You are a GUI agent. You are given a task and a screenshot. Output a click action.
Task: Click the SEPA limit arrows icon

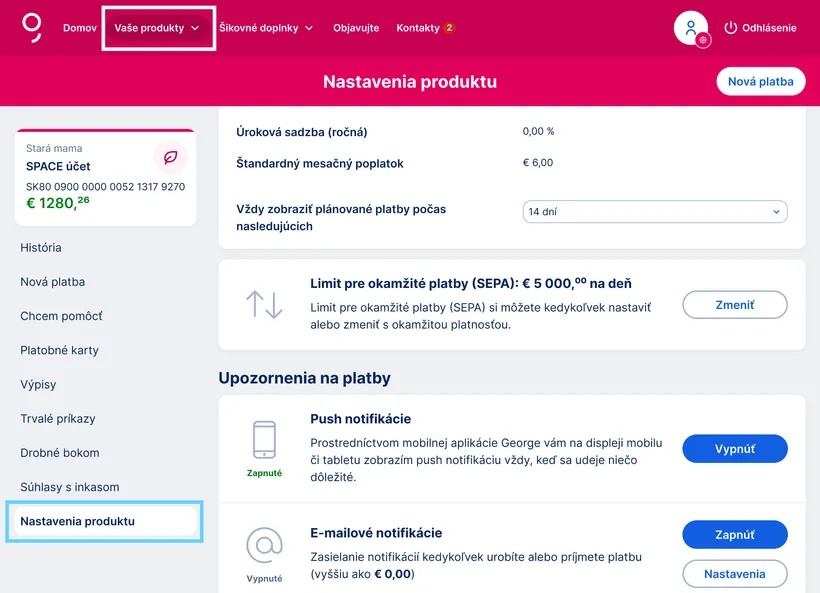264,305
